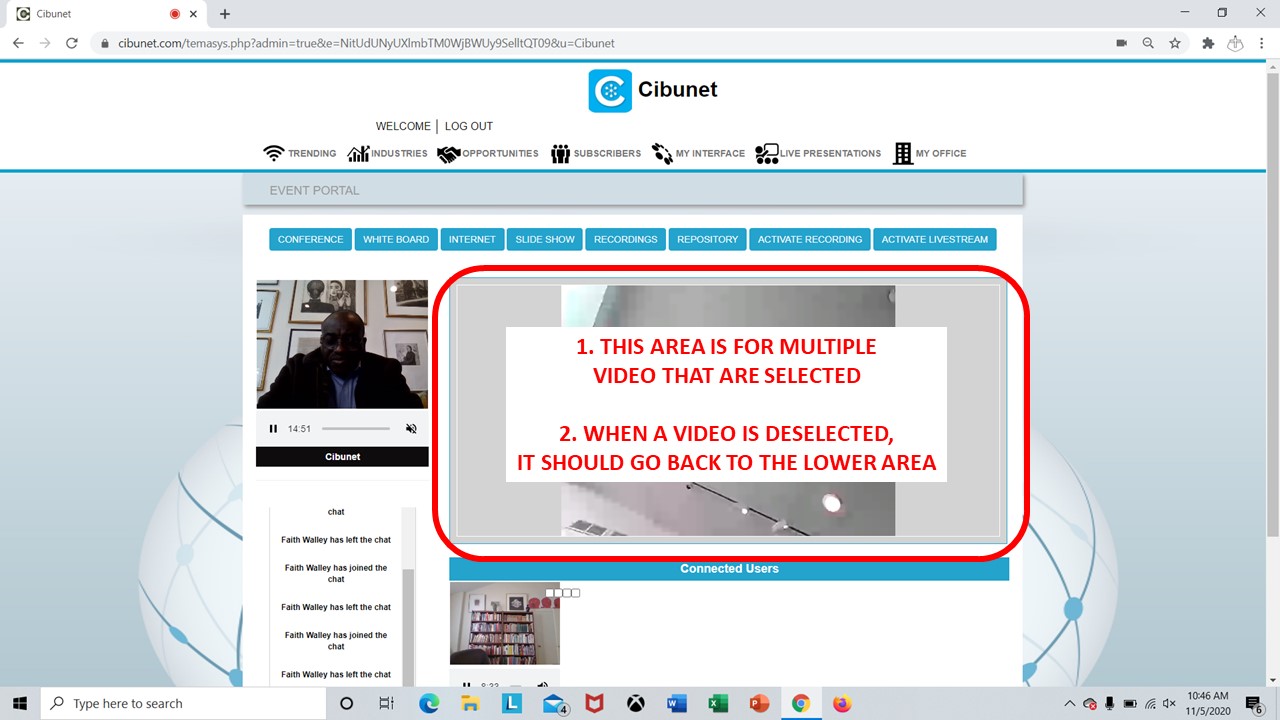Open the Subscribers page

[595, 153]
